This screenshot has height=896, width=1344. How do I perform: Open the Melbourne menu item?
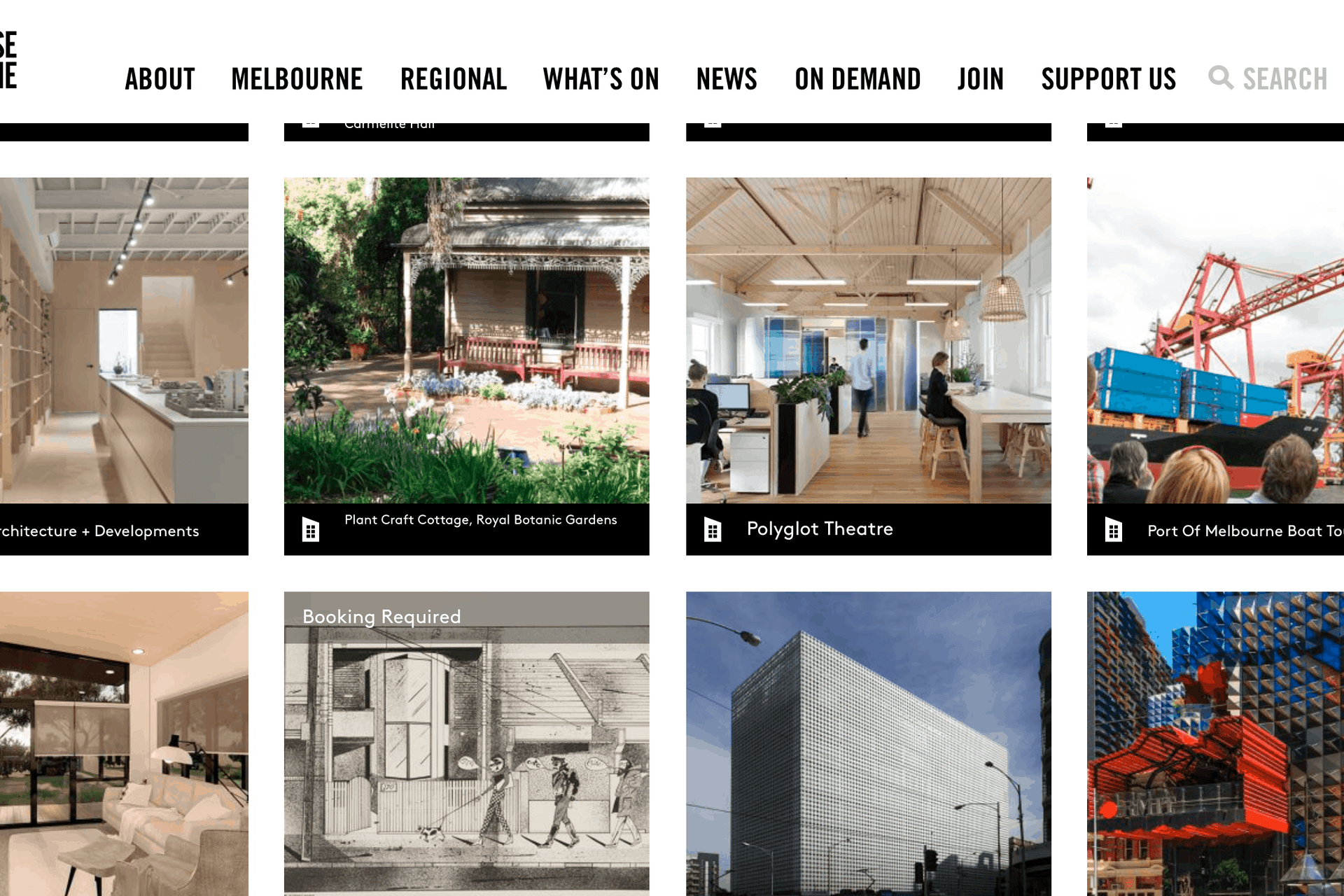(x=297, y=79)
